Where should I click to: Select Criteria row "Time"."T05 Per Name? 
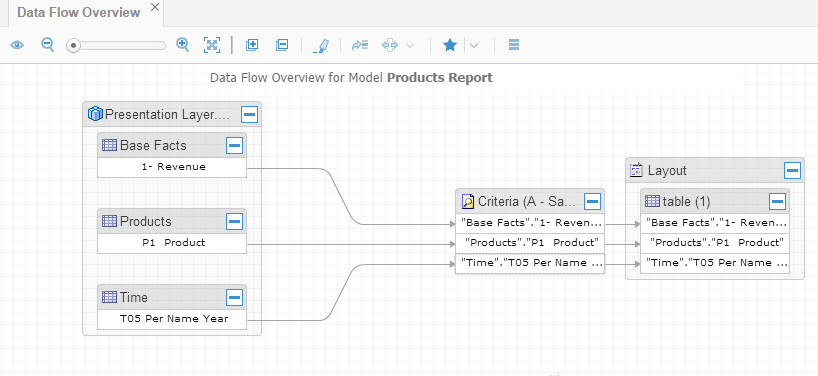click(530, 263)
